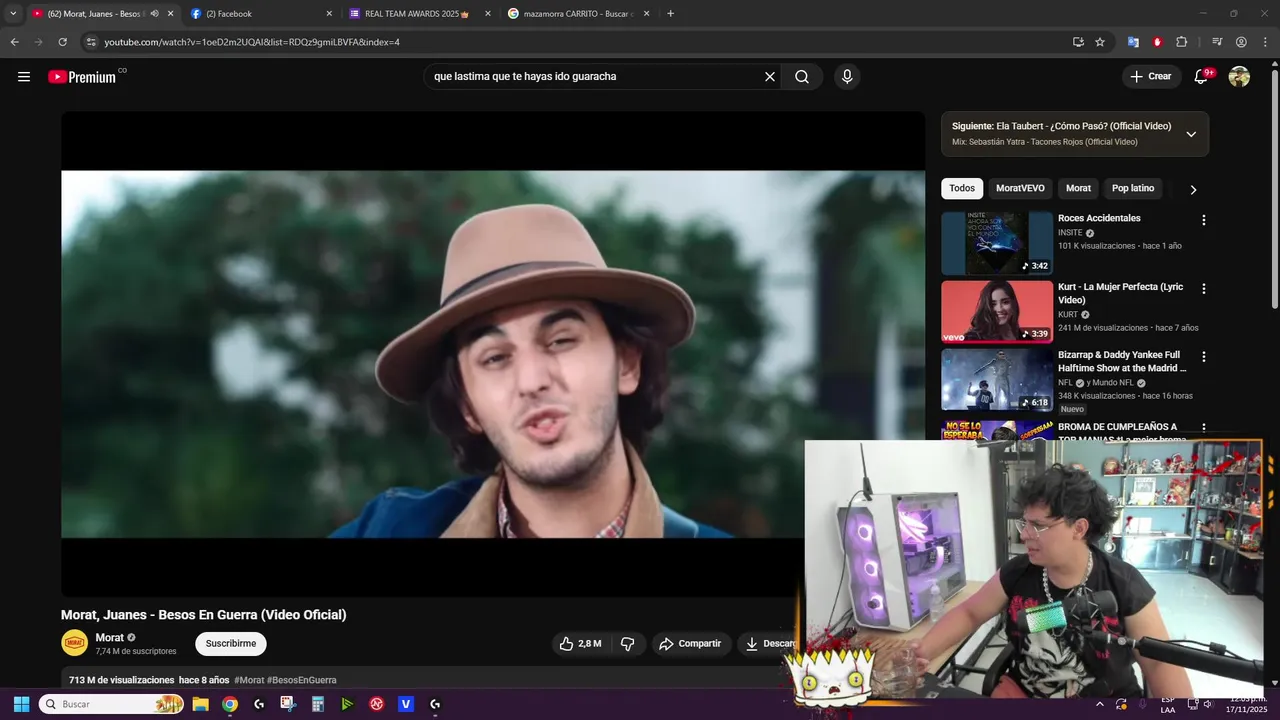Install the page as app from address bar
The height and width of the screenshot is (720, 1280).
[x=1078, y=42]
